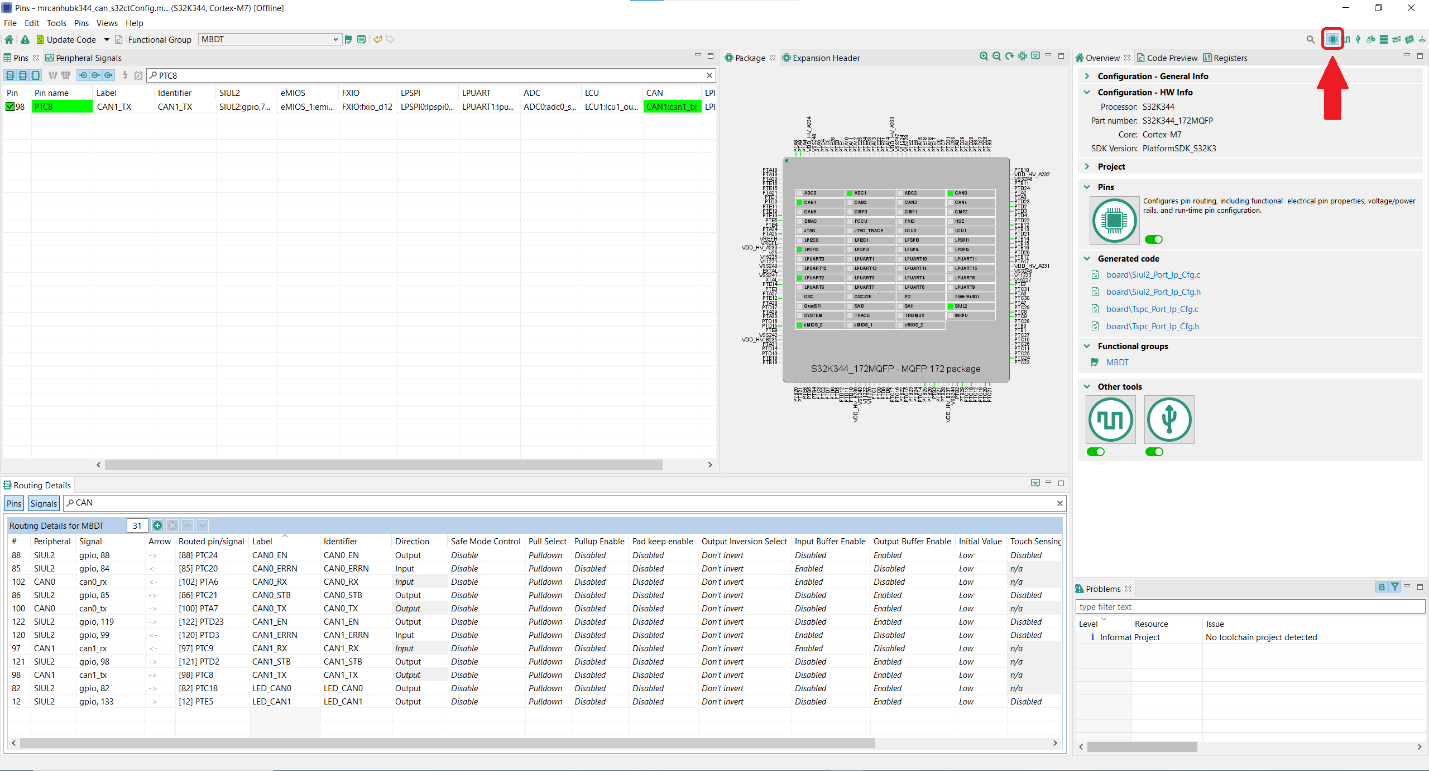Open the Pins tool in top-right toolbar

1332,39
